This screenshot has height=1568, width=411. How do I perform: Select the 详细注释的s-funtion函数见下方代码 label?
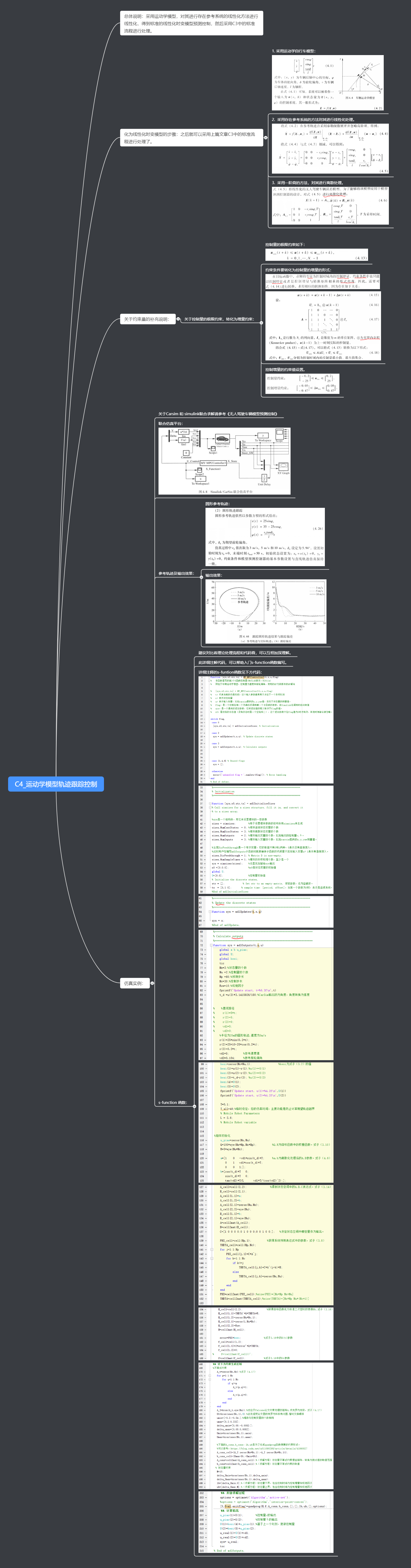tap(230, 672)
